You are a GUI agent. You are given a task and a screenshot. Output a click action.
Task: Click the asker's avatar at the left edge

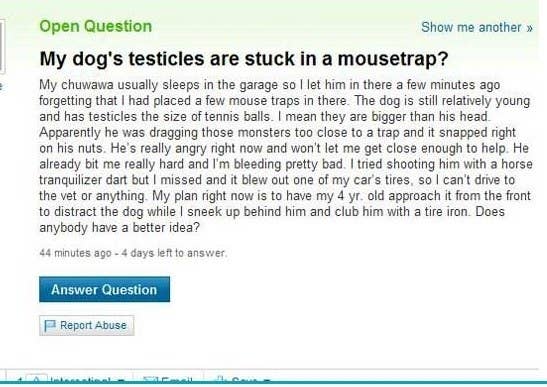pos(2,46)
